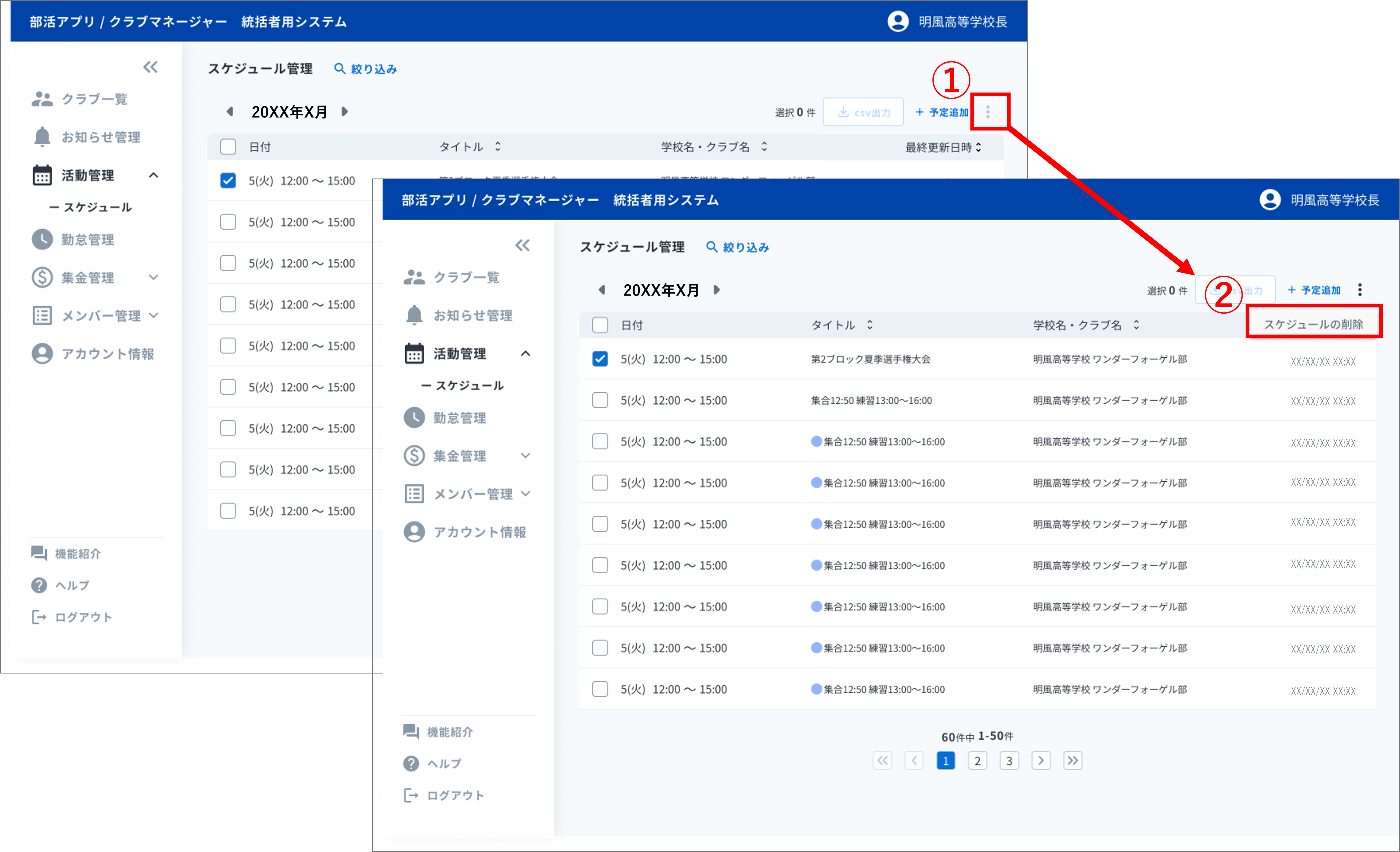Image resolution: width=1400 pixels, height=852 pixels.
Task: Expand 集金管理 chevron in front sidebar
Action: coord(526,456)
